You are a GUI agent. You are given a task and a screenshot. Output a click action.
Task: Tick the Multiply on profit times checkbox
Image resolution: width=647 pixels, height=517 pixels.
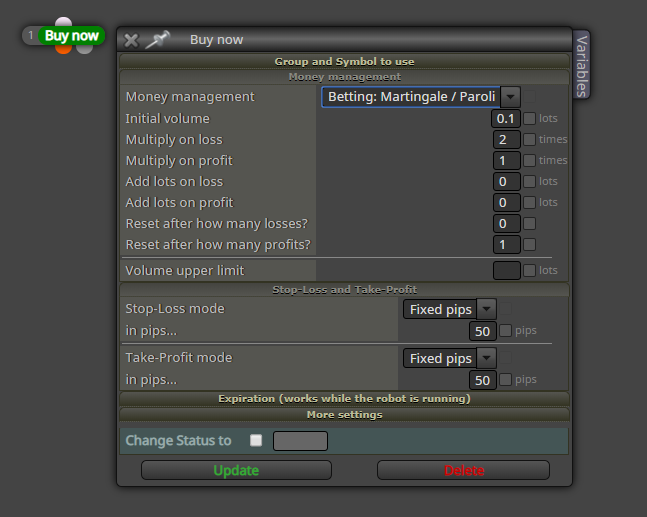529,161
